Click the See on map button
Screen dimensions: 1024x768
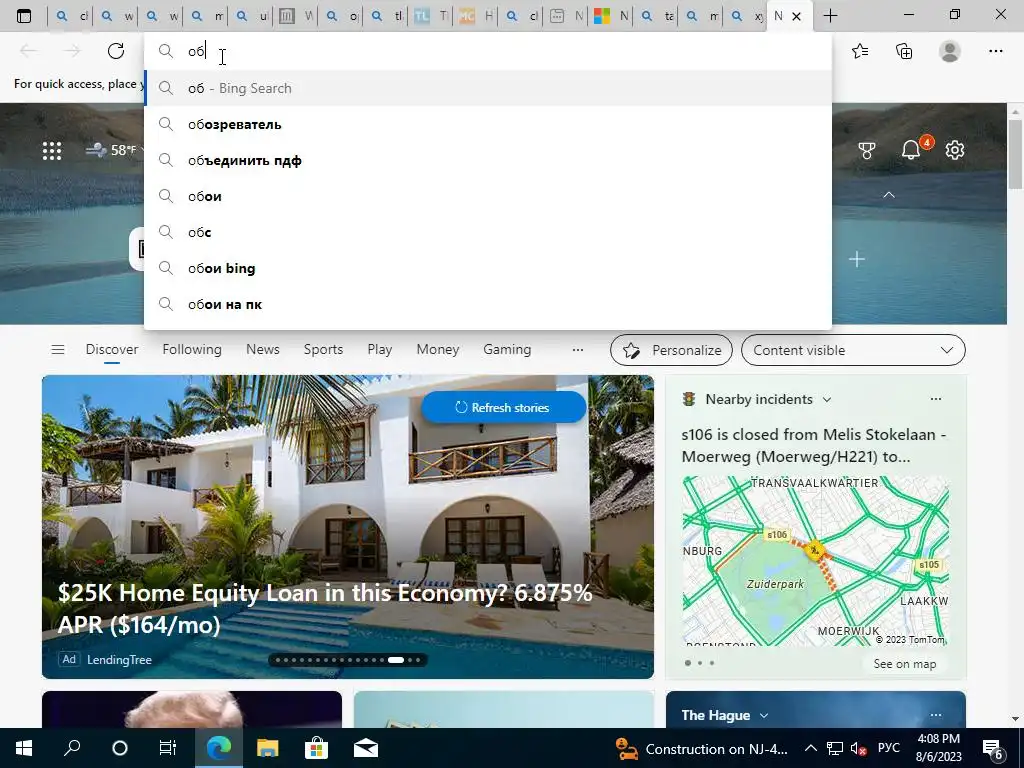904,664
